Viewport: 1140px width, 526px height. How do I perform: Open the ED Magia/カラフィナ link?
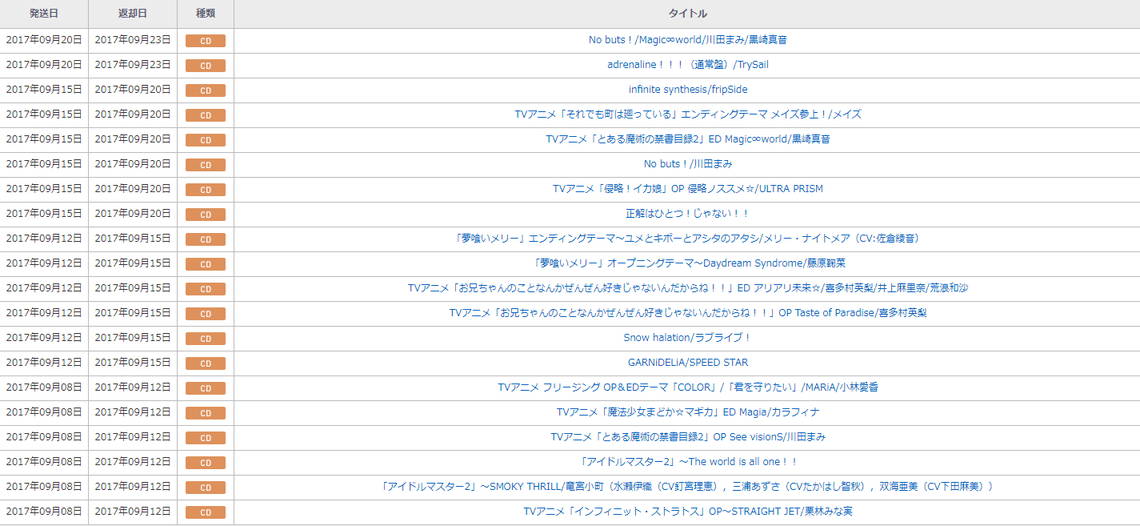click(x=687, y=412)
